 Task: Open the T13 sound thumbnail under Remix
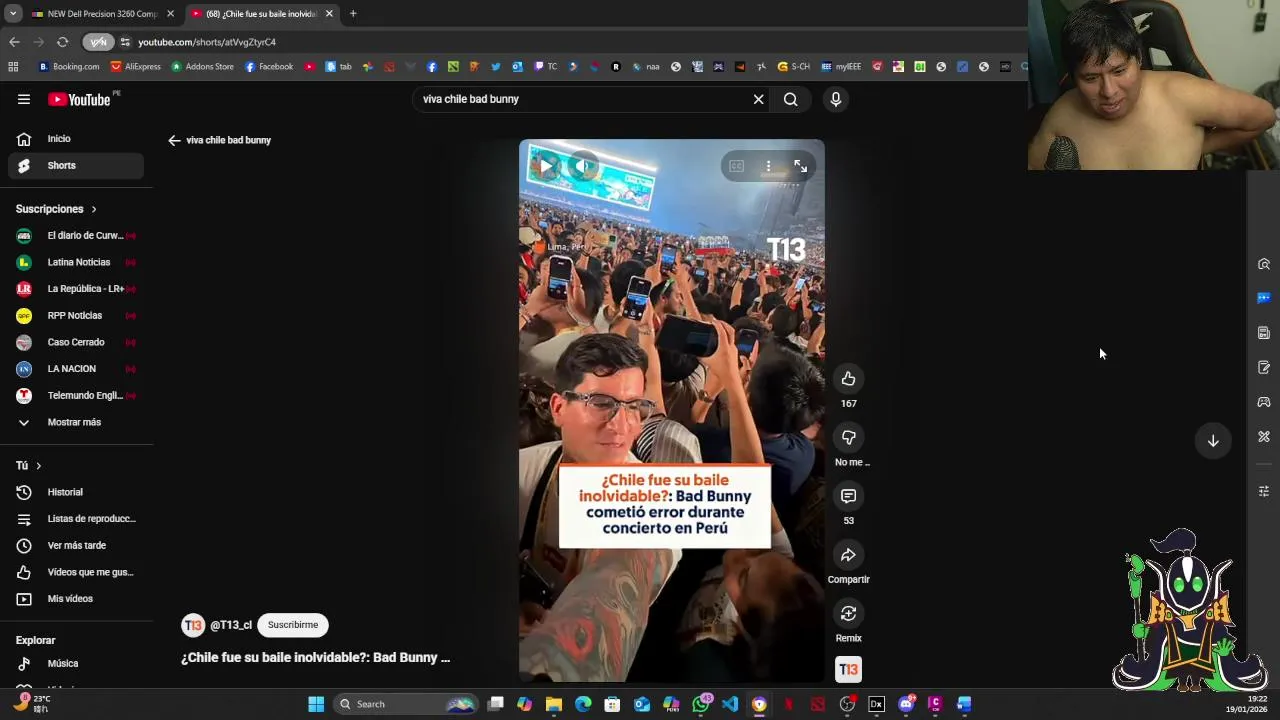[848, 669]
